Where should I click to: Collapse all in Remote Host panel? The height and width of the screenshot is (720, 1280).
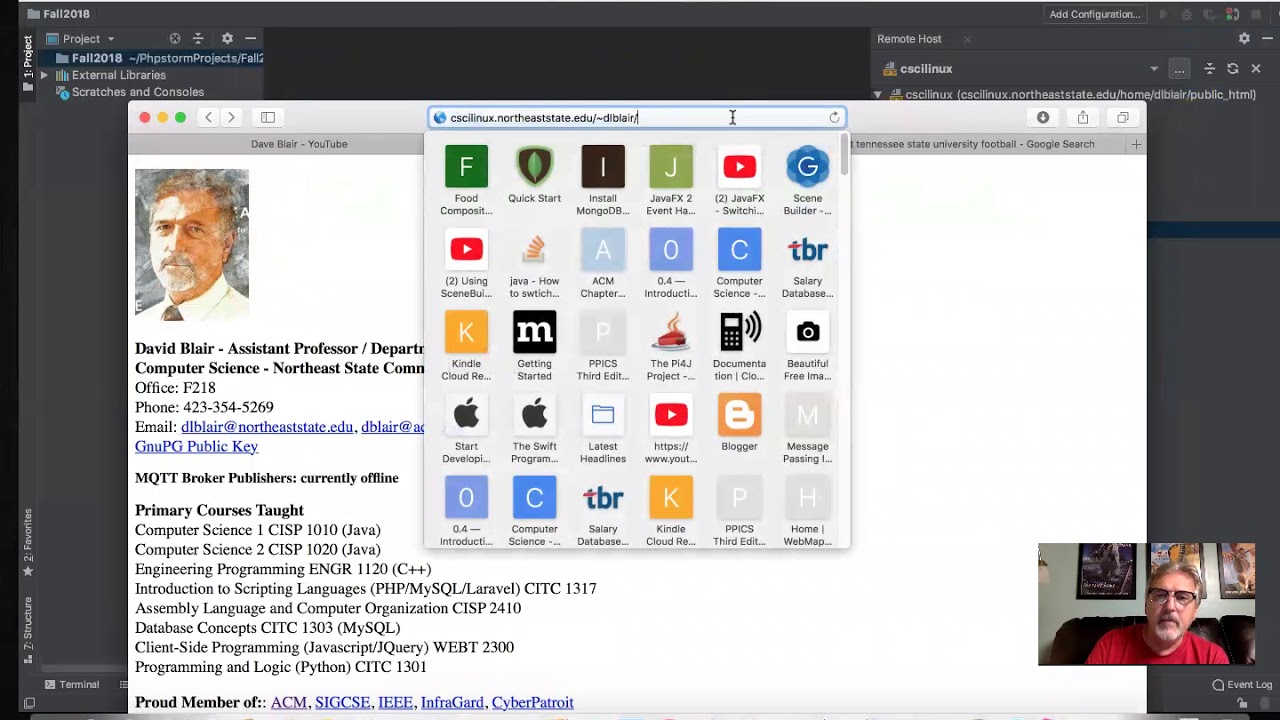(1209, 69)
